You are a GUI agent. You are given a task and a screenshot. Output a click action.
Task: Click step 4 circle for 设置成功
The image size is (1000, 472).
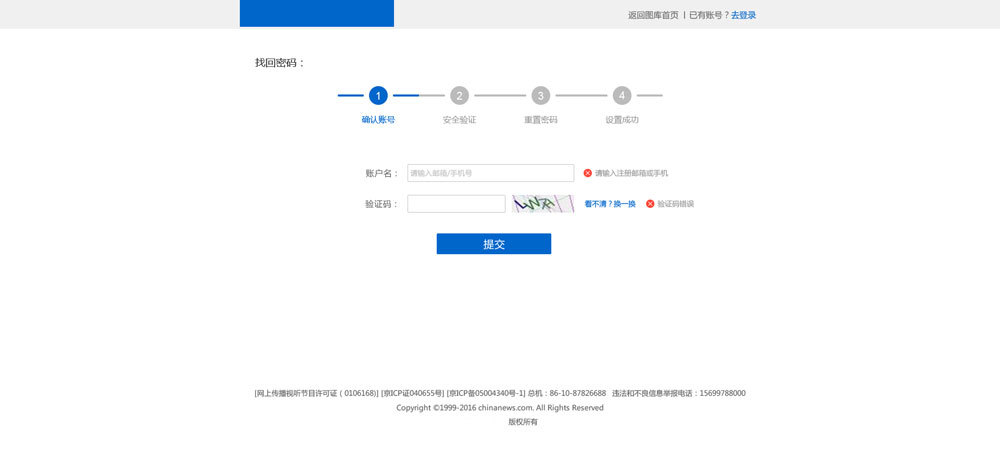(x=622, y=96)
